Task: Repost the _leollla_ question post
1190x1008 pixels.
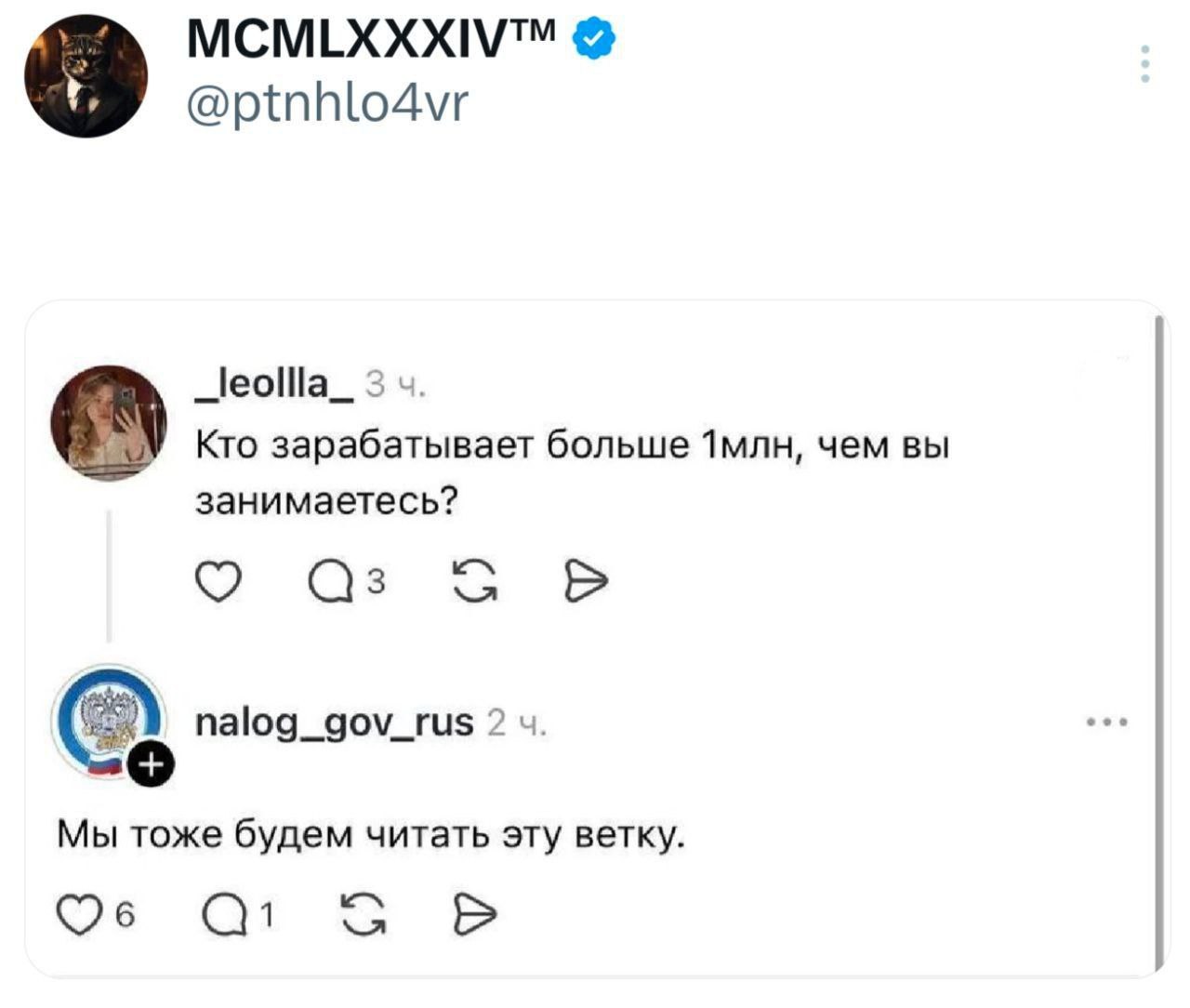Action: pyautogui.click(x=475, y=582)
